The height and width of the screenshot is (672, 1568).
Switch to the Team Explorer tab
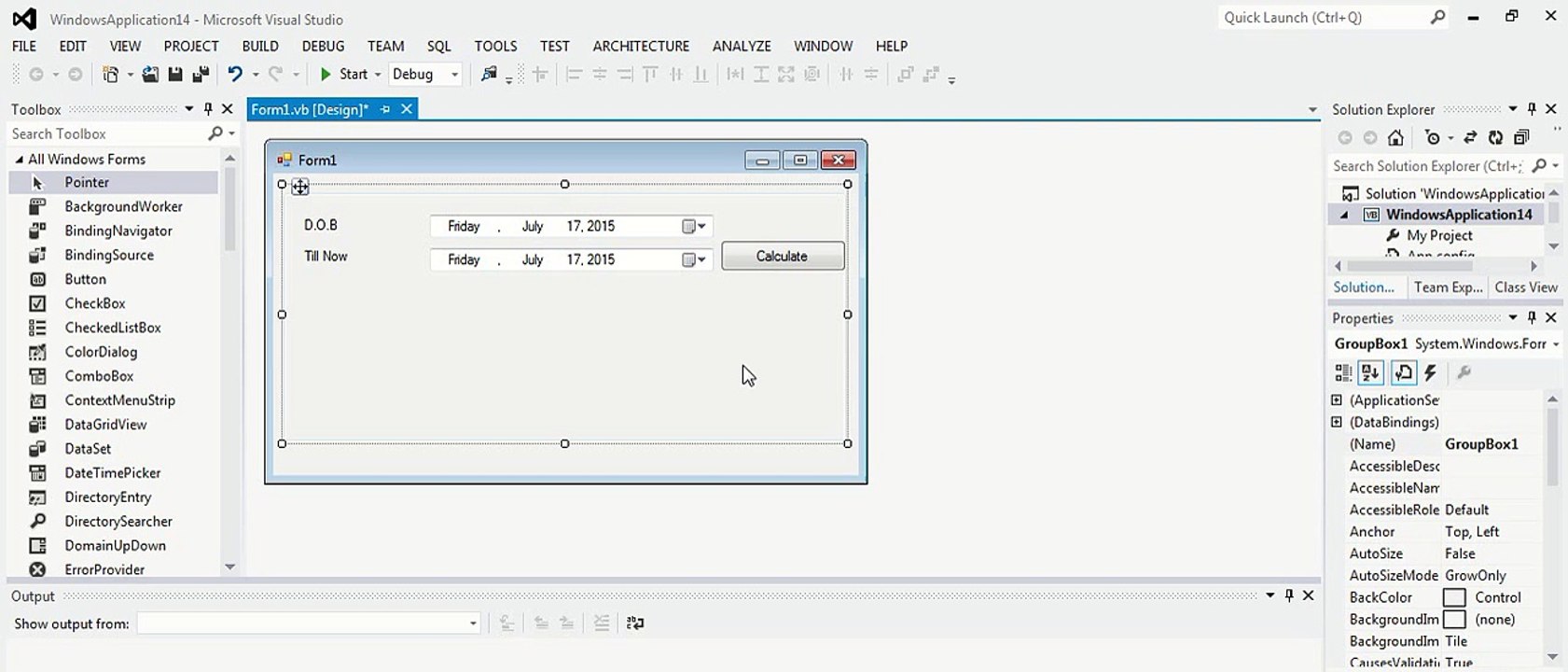[1448, 287]
